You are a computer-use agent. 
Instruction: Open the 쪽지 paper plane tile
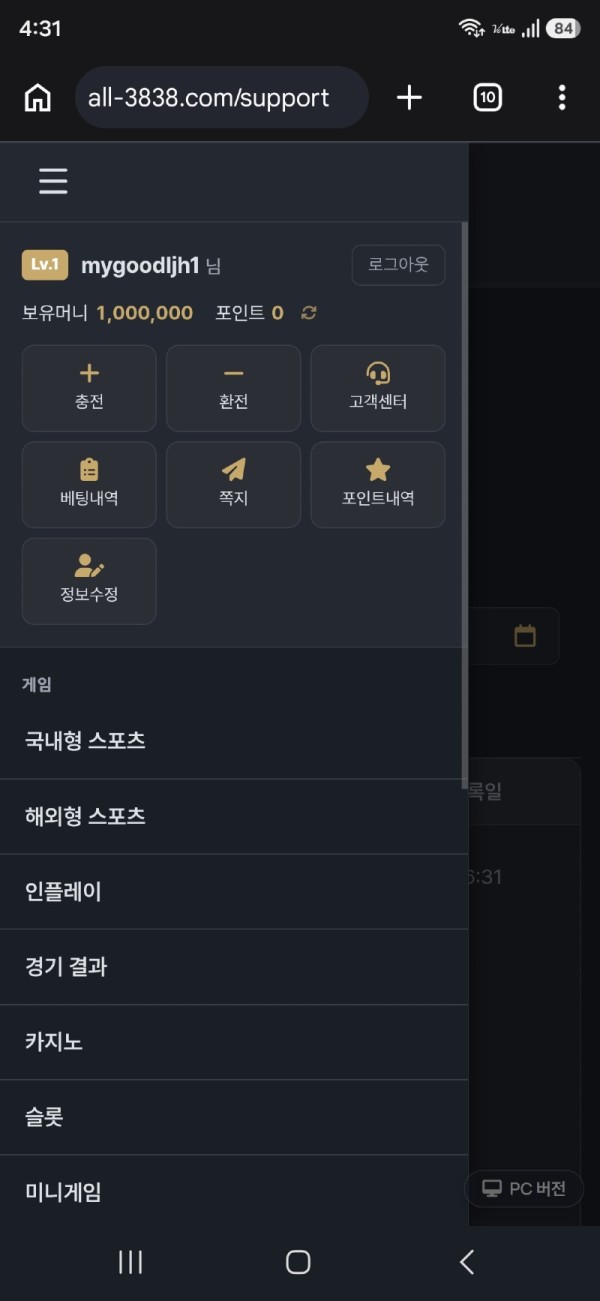233,484
